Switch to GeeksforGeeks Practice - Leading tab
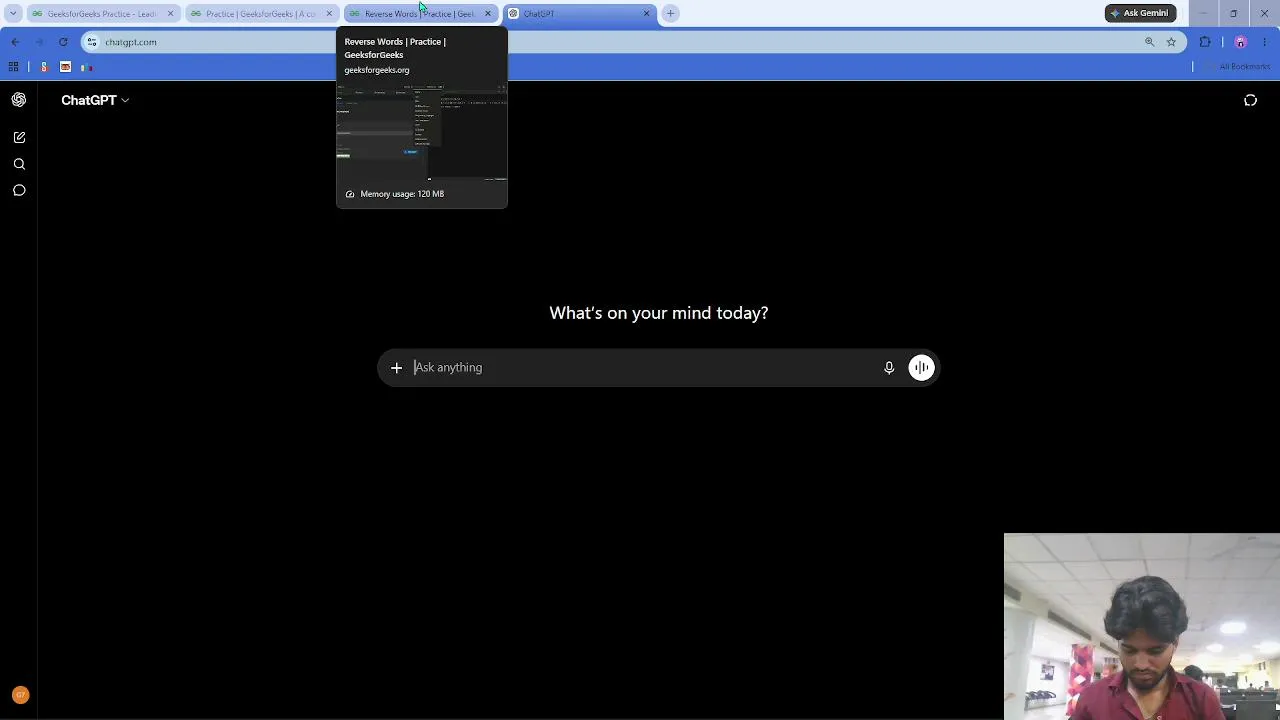This screenshot has width=1280, height=720. click(102, 13)
